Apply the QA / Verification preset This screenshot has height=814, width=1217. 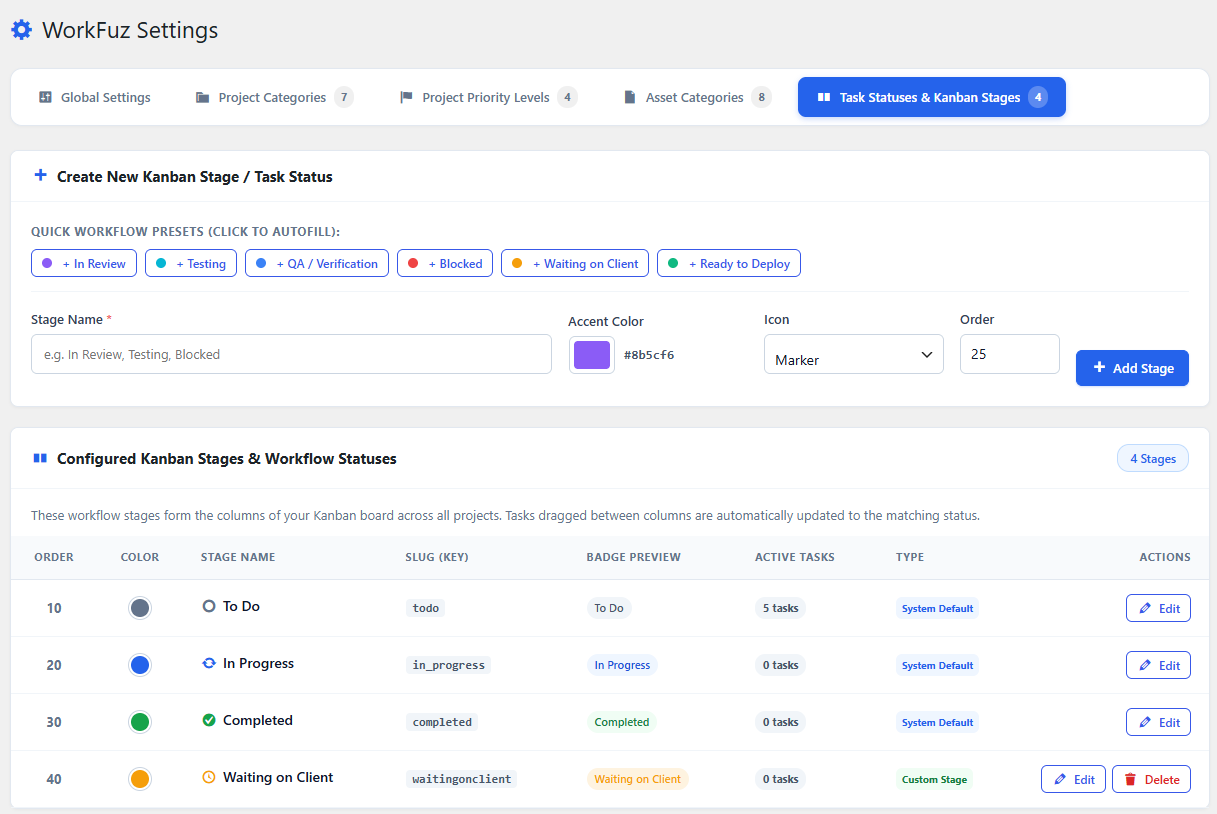[x=317, y=263]
